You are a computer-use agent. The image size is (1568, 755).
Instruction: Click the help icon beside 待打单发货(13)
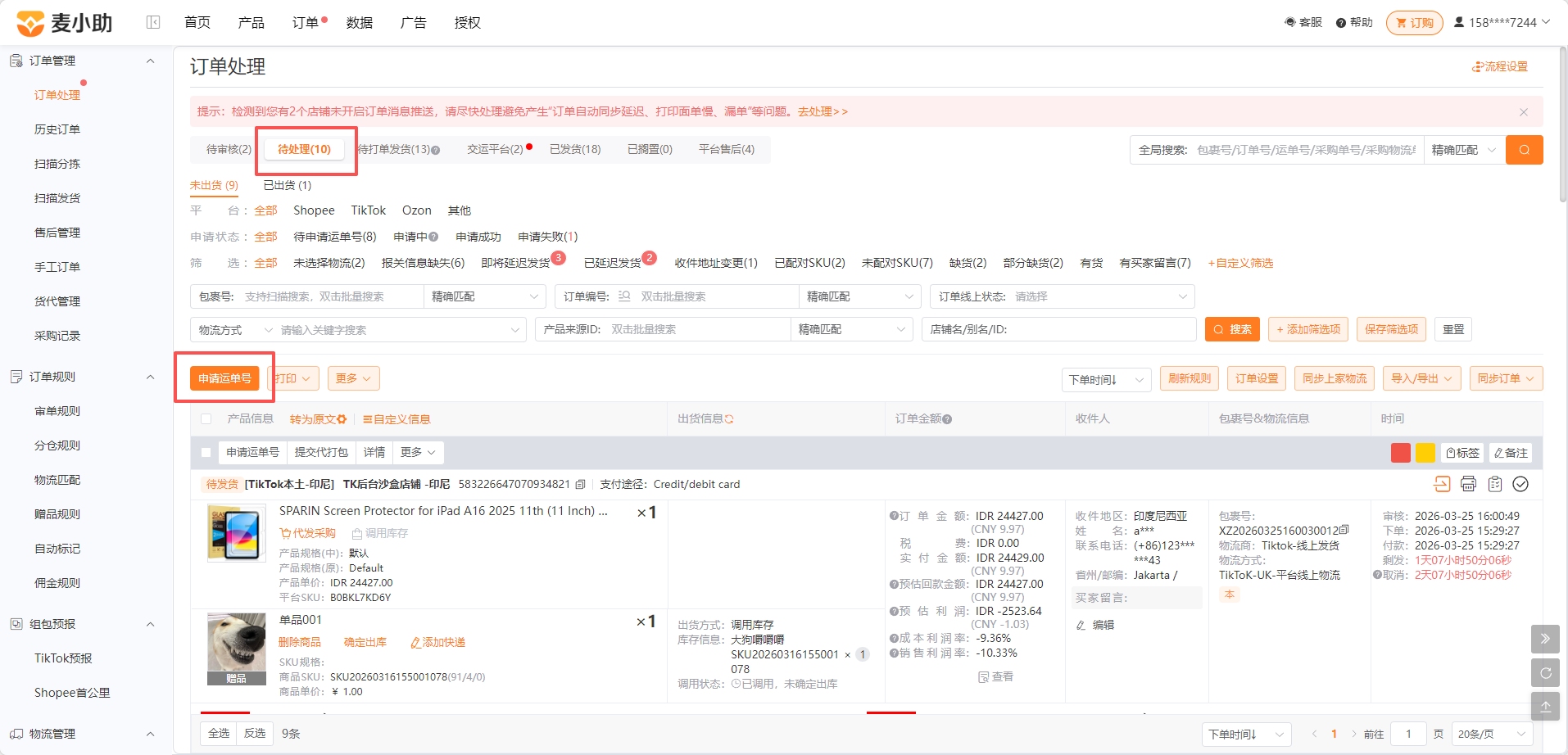tap(436, 150)
